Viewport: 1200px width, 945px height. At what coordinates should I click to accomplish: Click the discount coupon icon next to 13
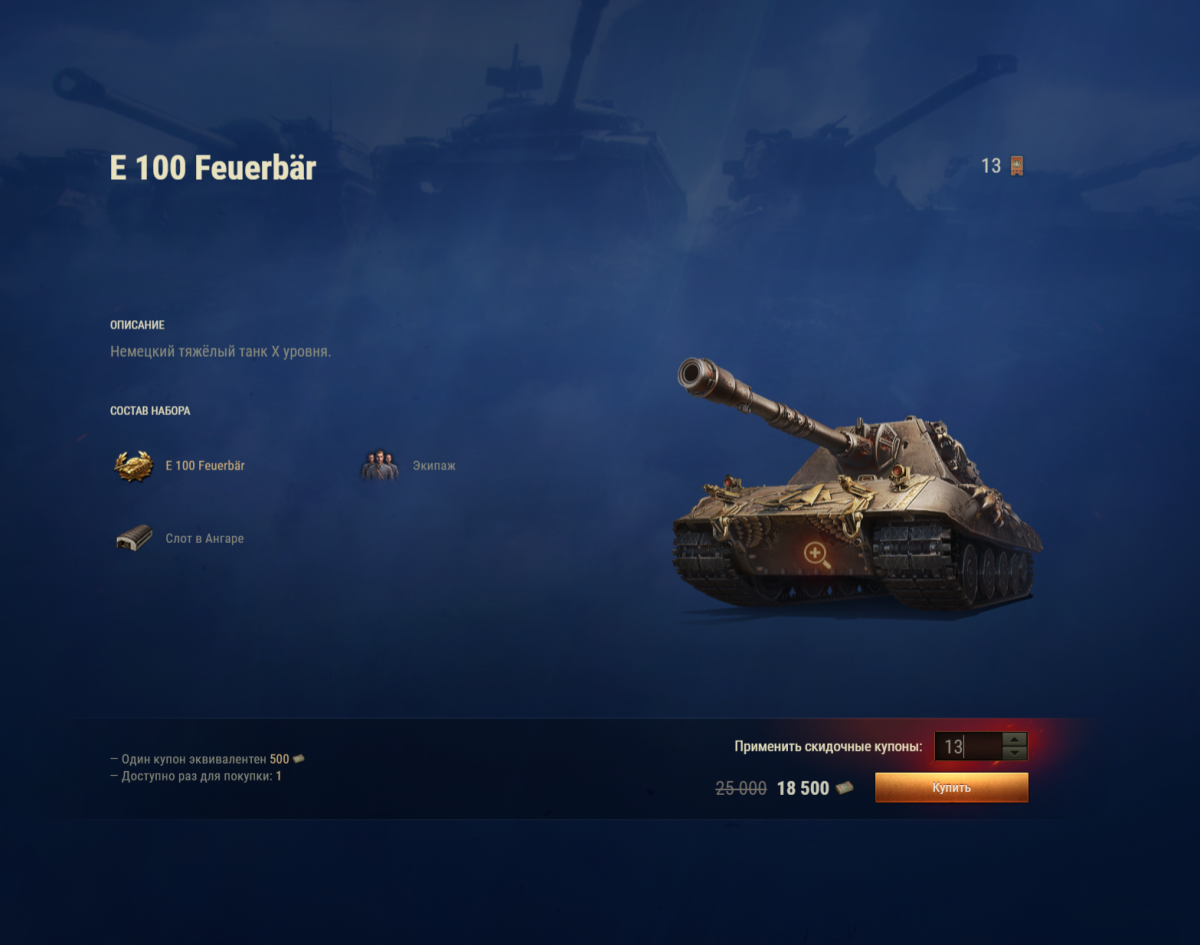pyautogui.click(x=1017, y=166)
